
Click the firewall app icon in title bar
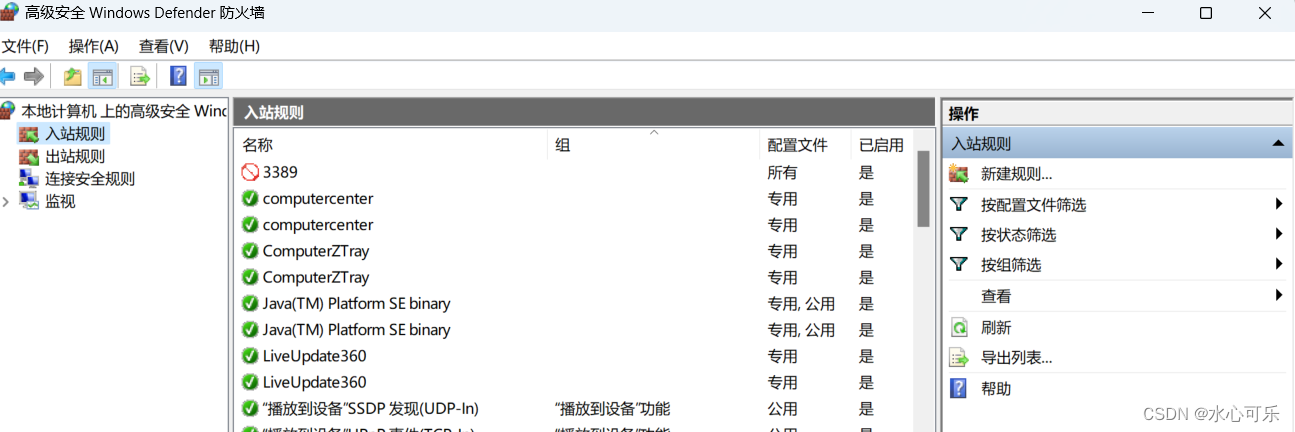pyautogui.click(x=10, y=13)
